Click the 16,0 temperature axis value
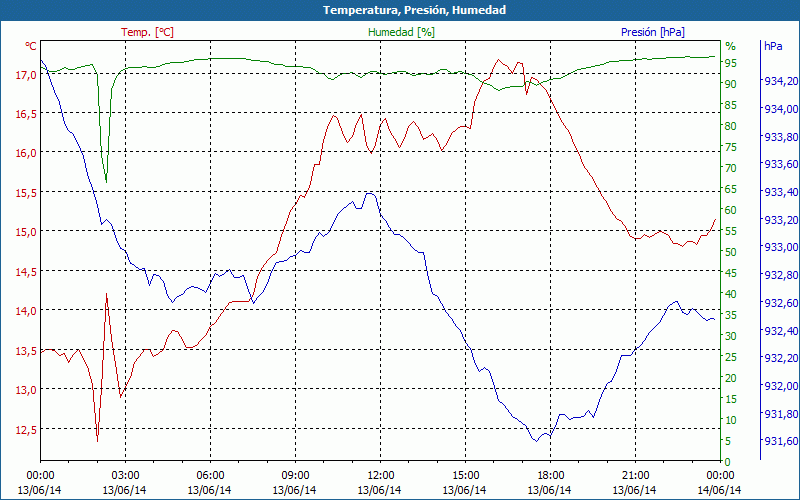 pyautogui.click(x=25, y=153)
